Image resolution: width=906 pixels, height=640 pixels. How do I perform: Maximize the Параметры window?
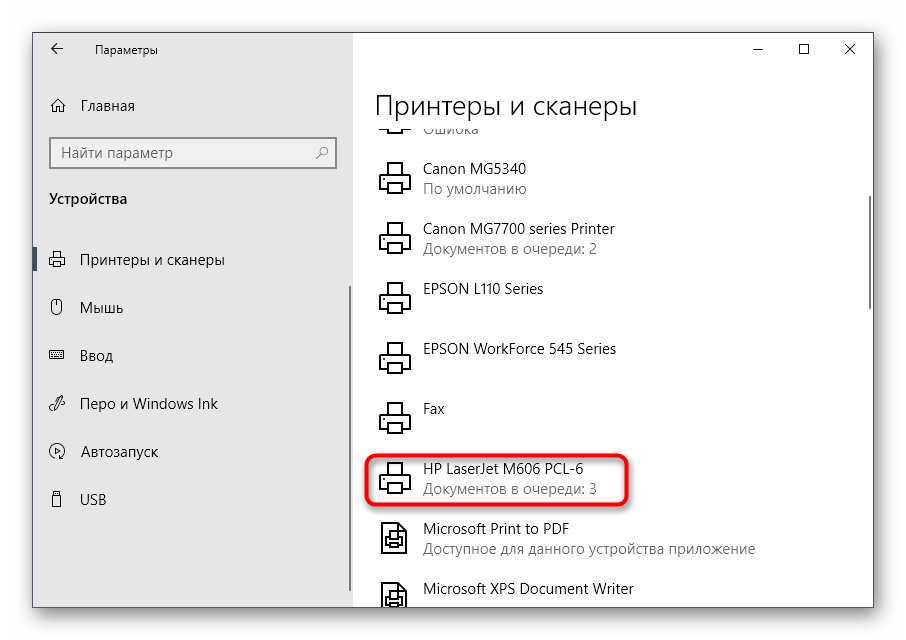click(x=804, y=50)
